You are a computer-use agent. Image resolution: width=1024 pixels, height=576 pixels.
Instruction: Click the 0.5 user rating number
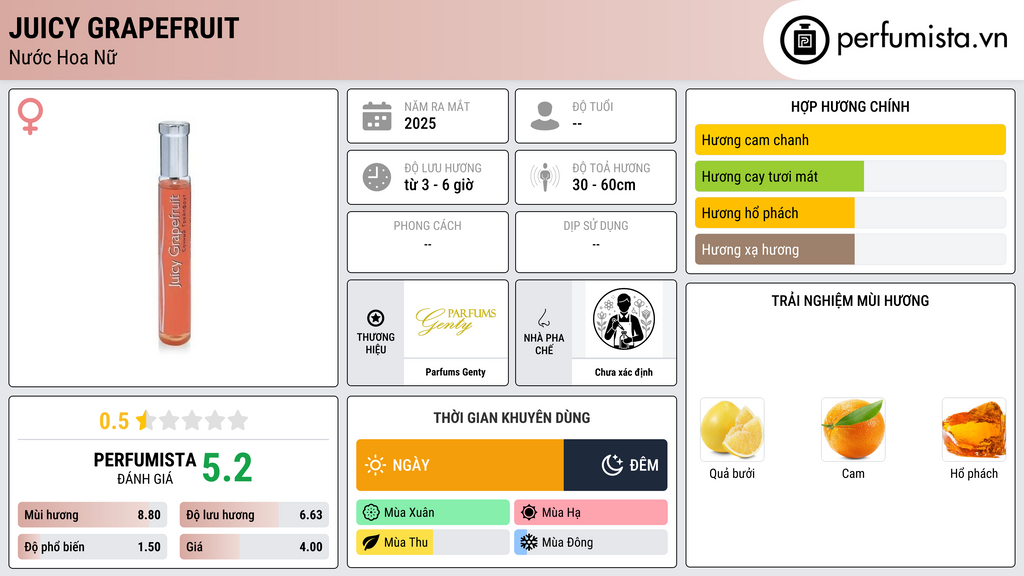pos(114,421)
